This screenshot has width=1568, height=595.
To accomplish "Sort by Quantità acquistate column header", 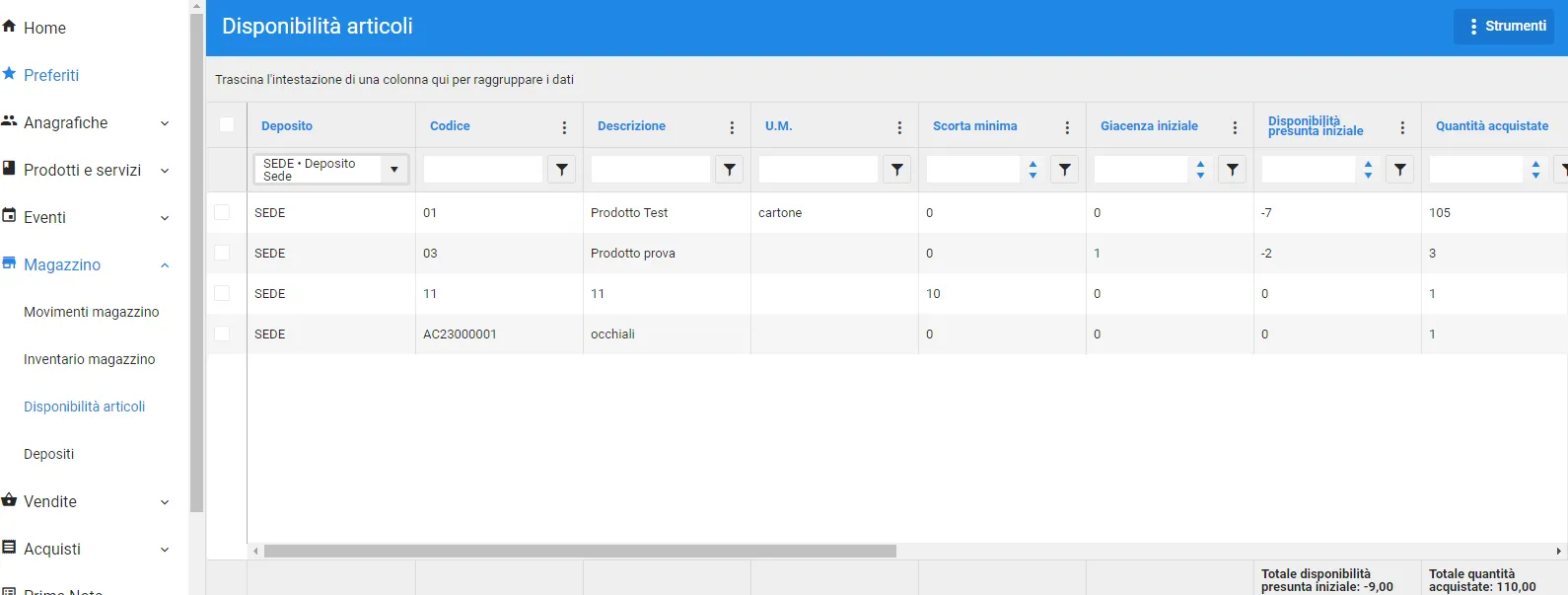I will coord(1492,126).
